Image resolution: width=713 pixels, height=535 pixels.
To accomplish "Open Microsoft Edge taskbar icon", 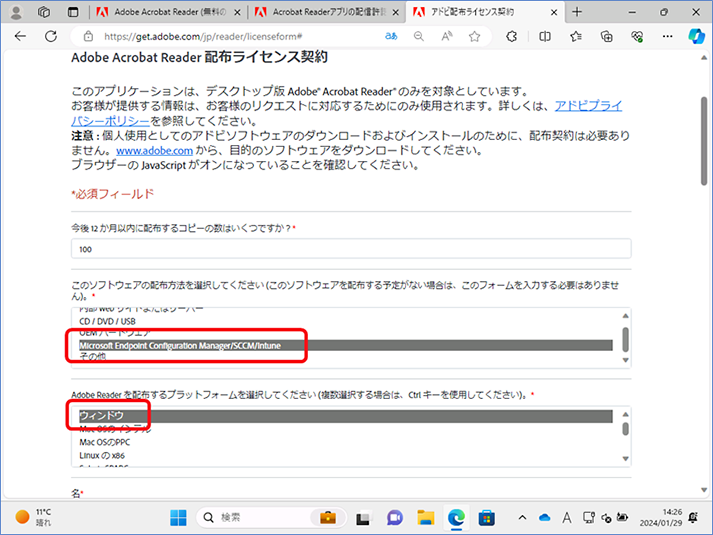I will 456,517.
